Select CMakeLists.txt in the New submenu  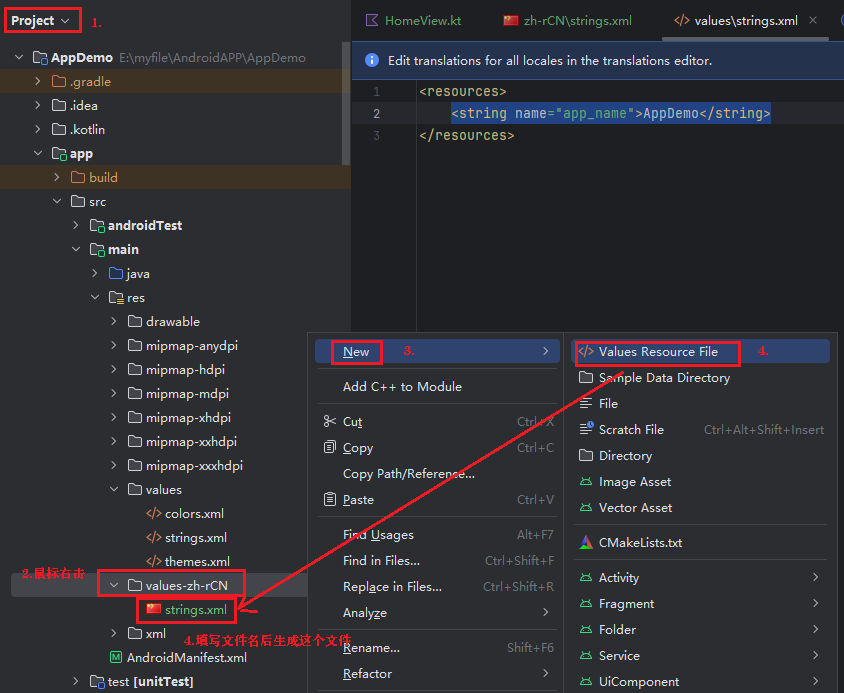(700, 543)
